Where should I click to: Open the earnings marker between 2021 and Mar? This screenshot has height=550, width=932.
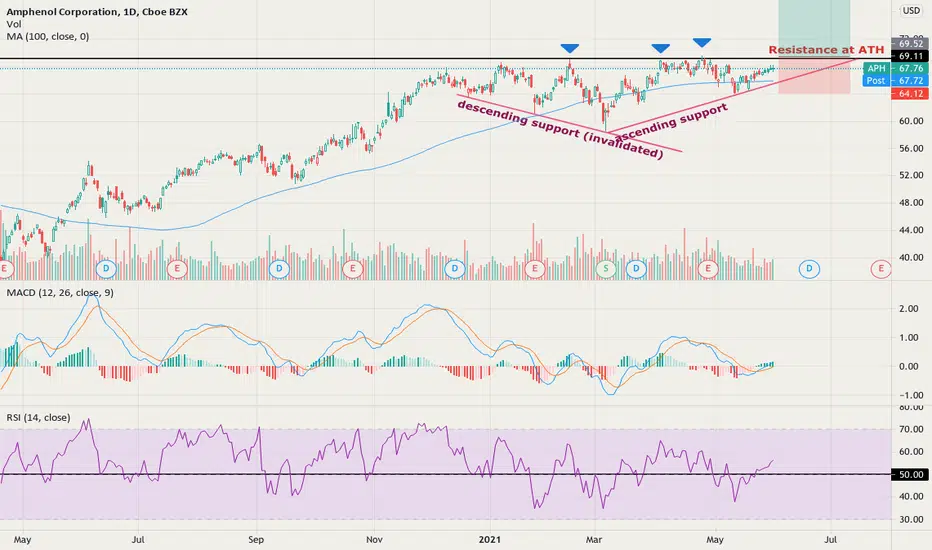534,269
